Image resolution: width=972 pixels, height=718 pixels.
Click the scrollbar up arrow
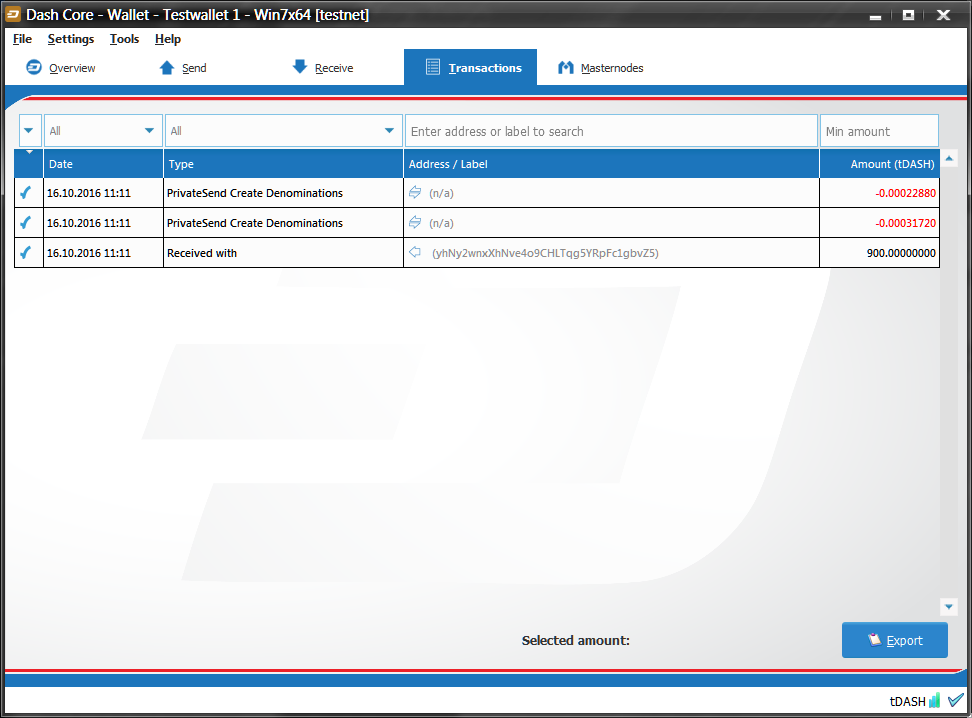948,159
